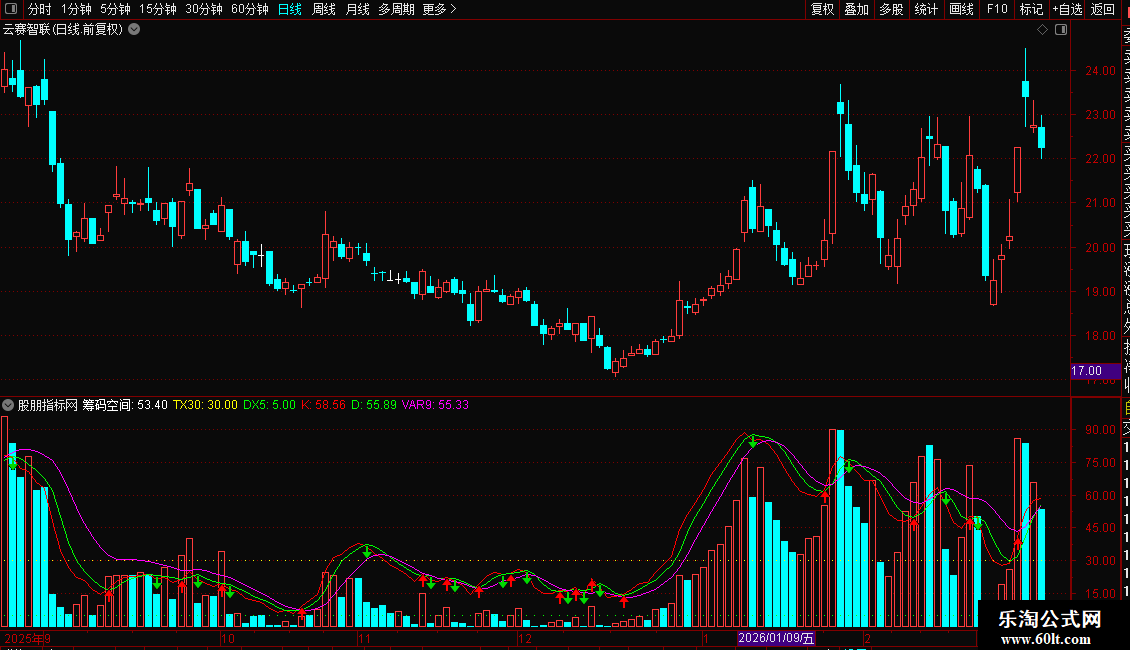The image size is (1130, 650).
Task: Click the 60.00 indicator axis label
Action: pyautogui.click(x=1100, y=496)
